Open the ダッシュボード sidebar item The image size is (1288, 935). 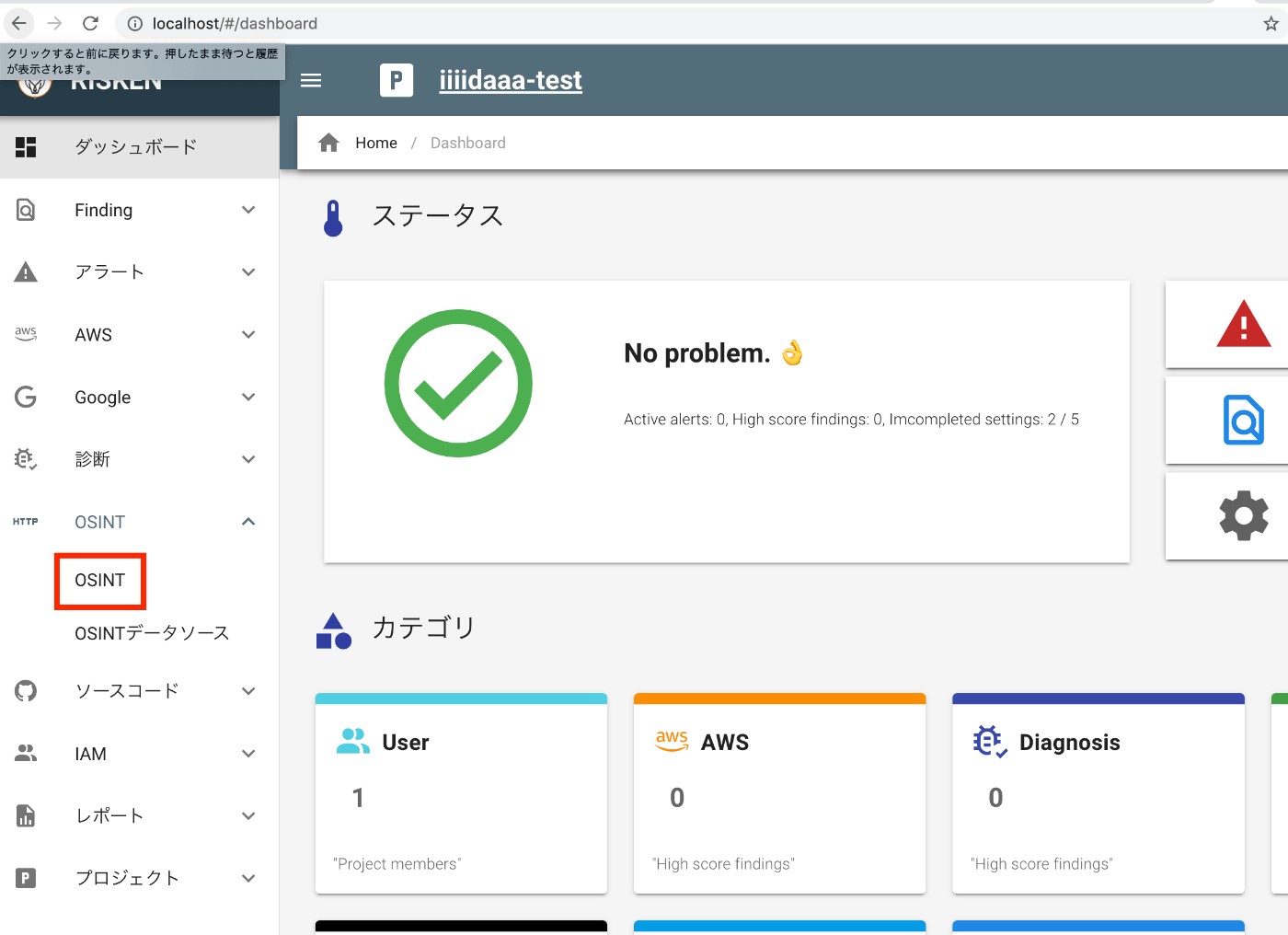click(x=140, y=147)
